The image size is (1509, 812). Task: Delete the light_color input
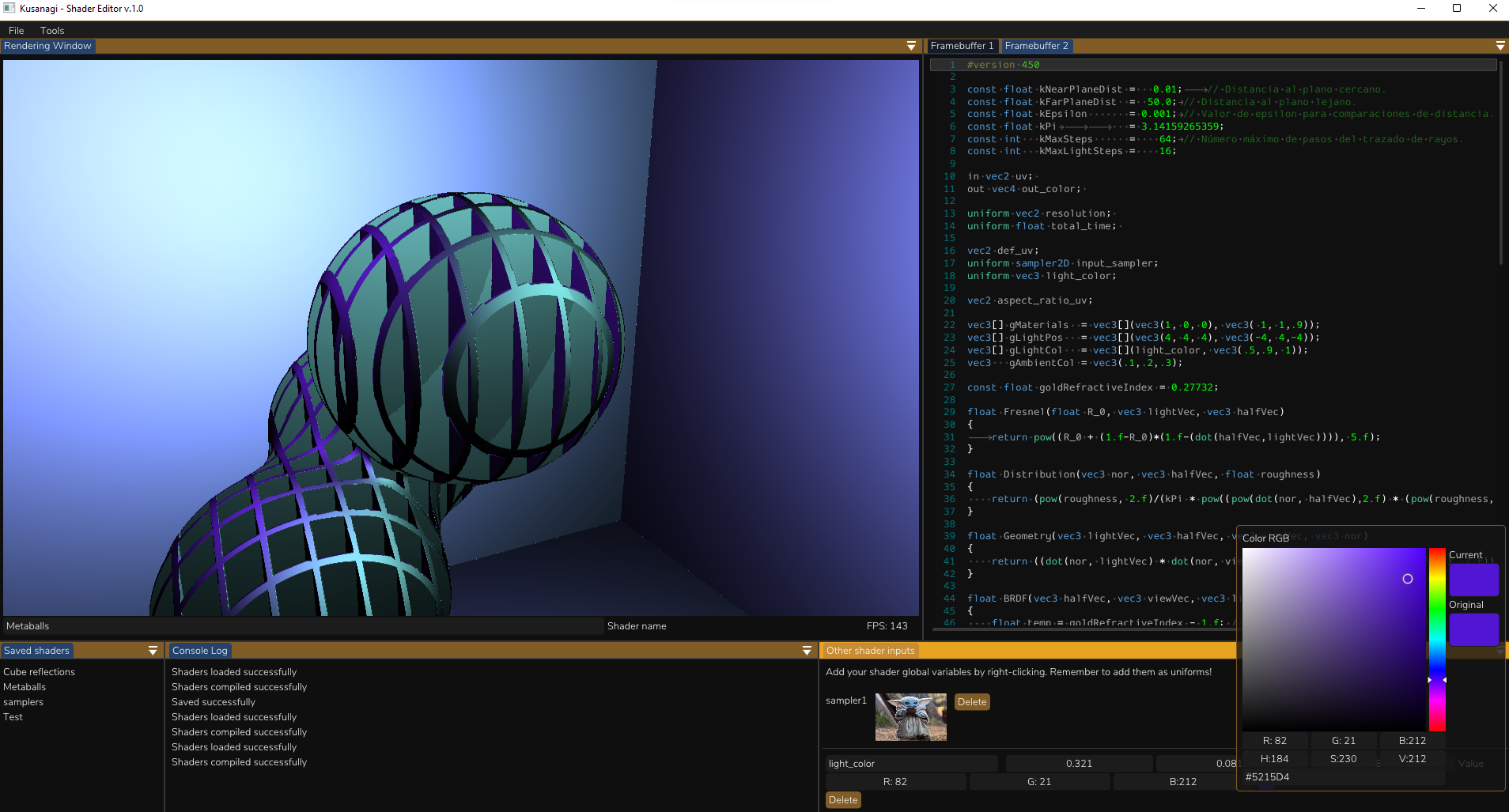pos(843,800)
